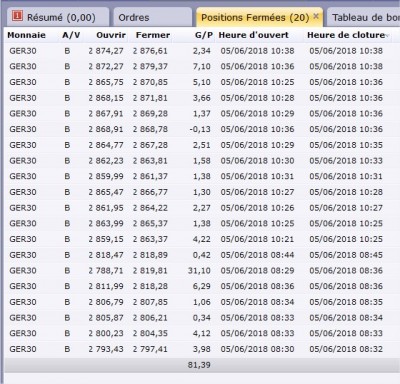
Task: Click the red alert icon on Résumé tab
Action: pos(17,16)
